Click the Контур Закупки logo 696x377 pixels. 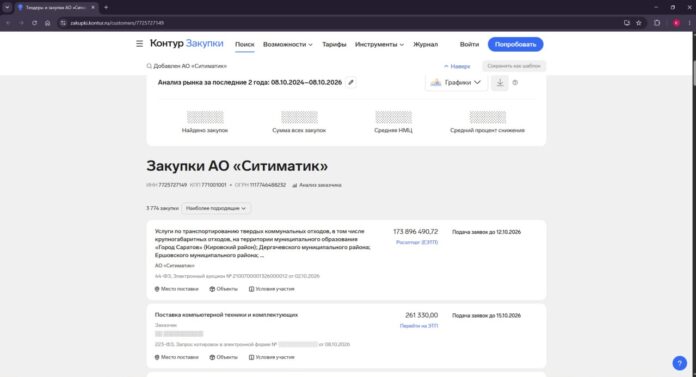tap(186, 43)
